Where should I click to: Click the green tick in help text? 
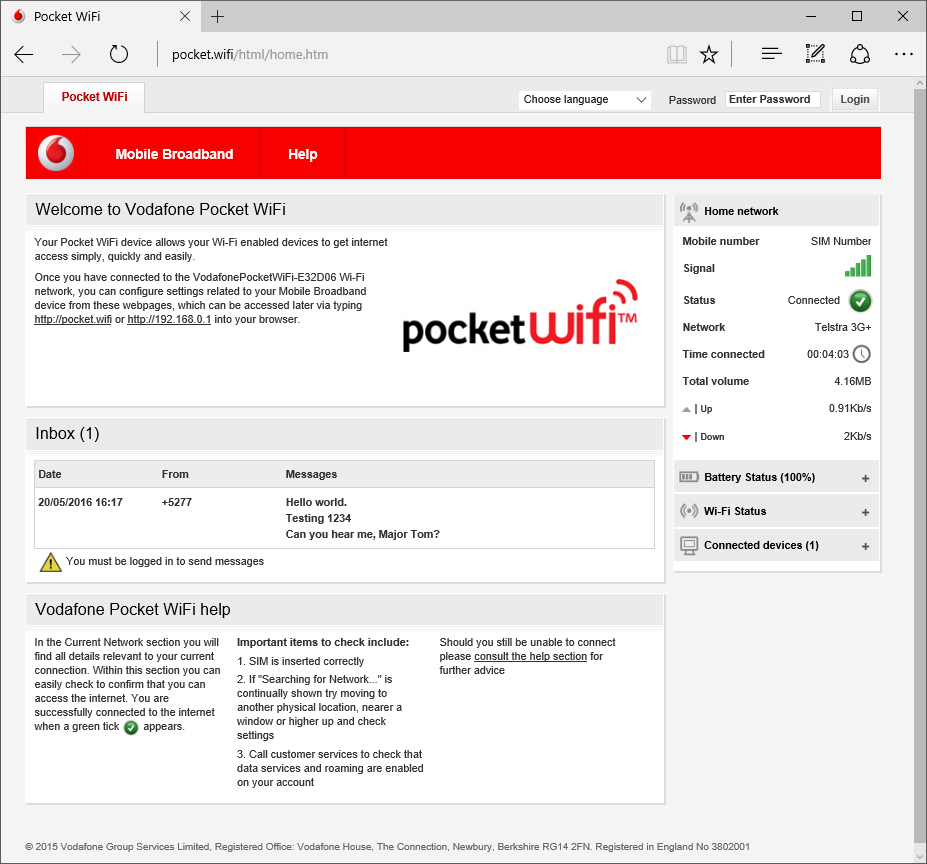pos(131,727)
